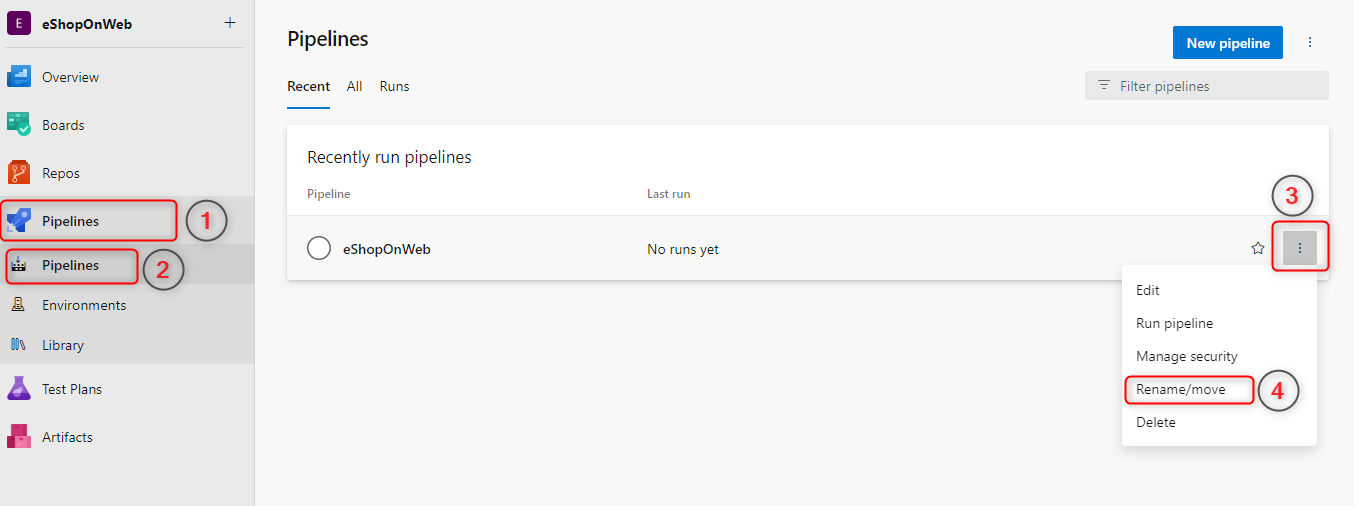Open the Boards hub icon
Viewport: 1354px width, 506px height.
[19, 125]
